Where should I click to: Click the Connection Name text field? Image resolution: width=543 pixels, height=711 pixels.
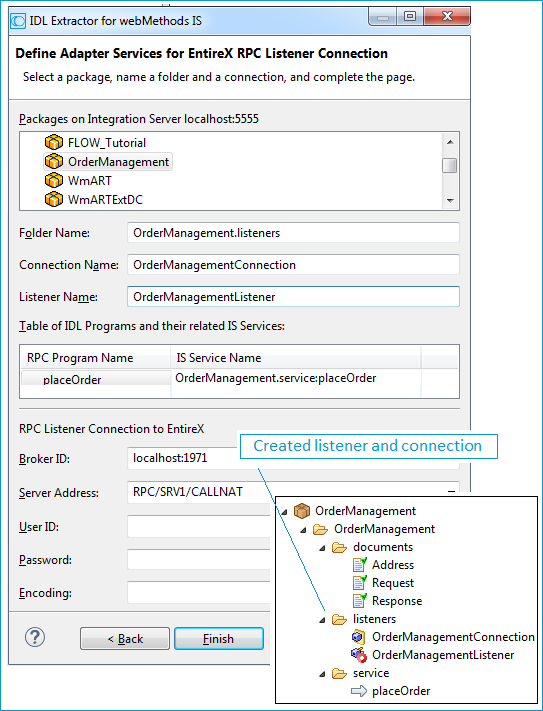coord(293,265)
